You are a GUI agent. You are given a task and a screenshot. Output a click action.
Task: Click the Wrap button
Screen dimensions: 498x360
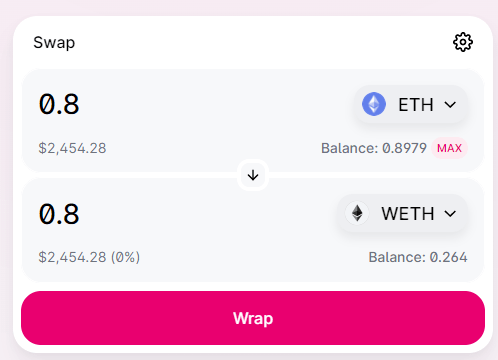coord(253,318)
